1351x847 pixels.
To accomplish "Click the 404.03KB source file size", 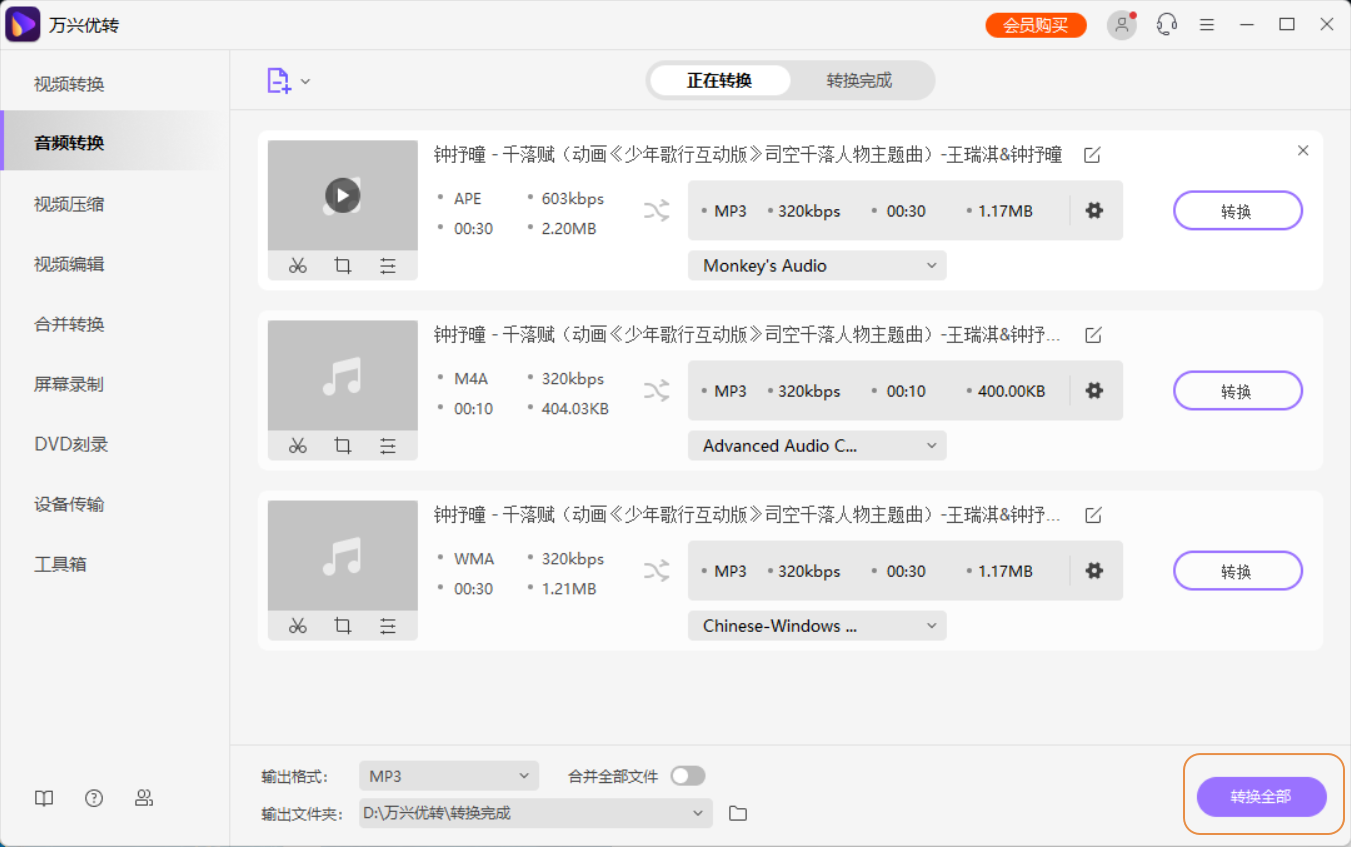I will point(575,409).
